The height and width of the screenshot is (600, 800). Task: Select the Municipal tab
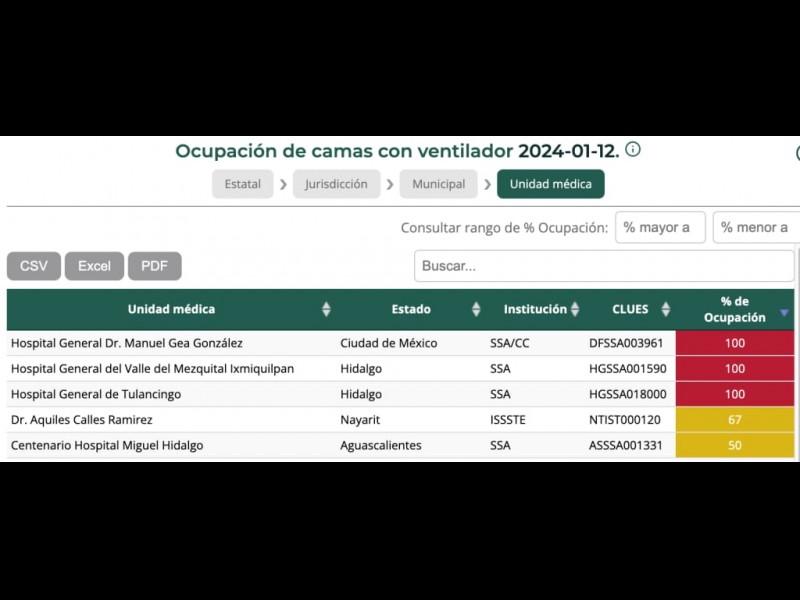click(x=438, y=184)
